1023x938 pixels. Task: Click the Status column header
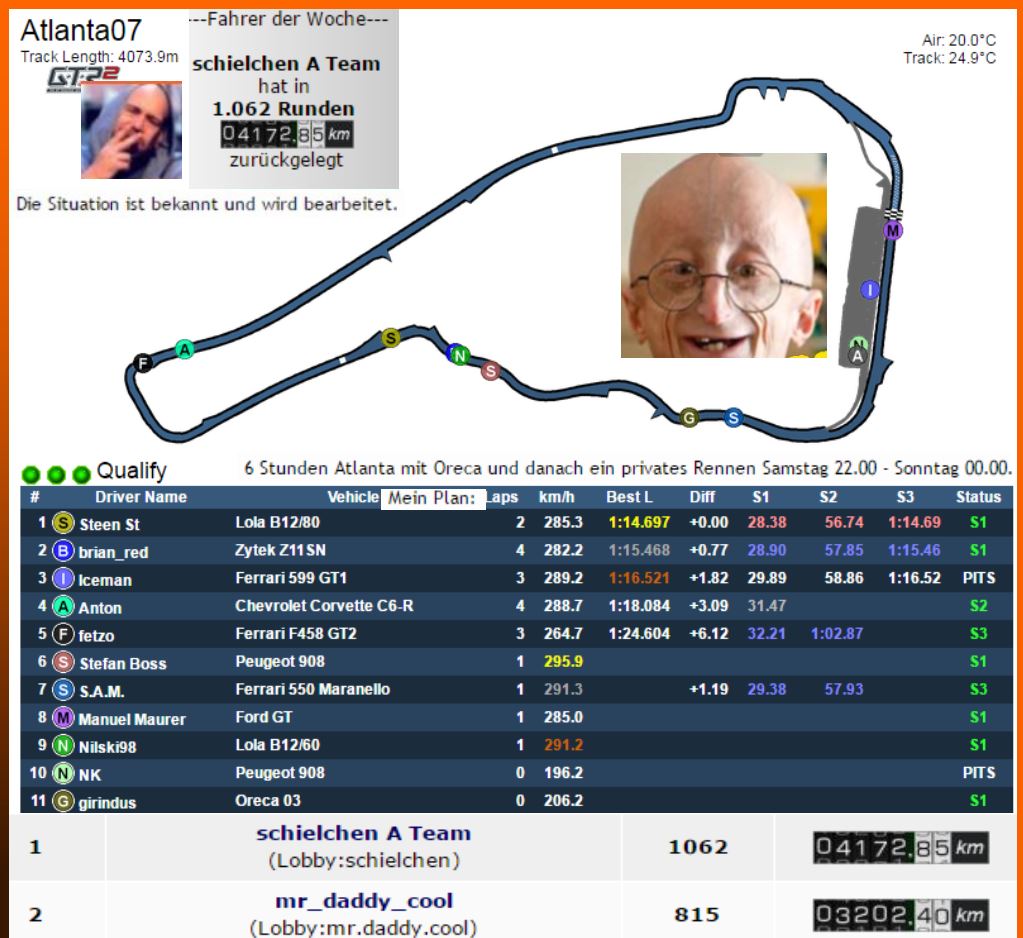977,497
